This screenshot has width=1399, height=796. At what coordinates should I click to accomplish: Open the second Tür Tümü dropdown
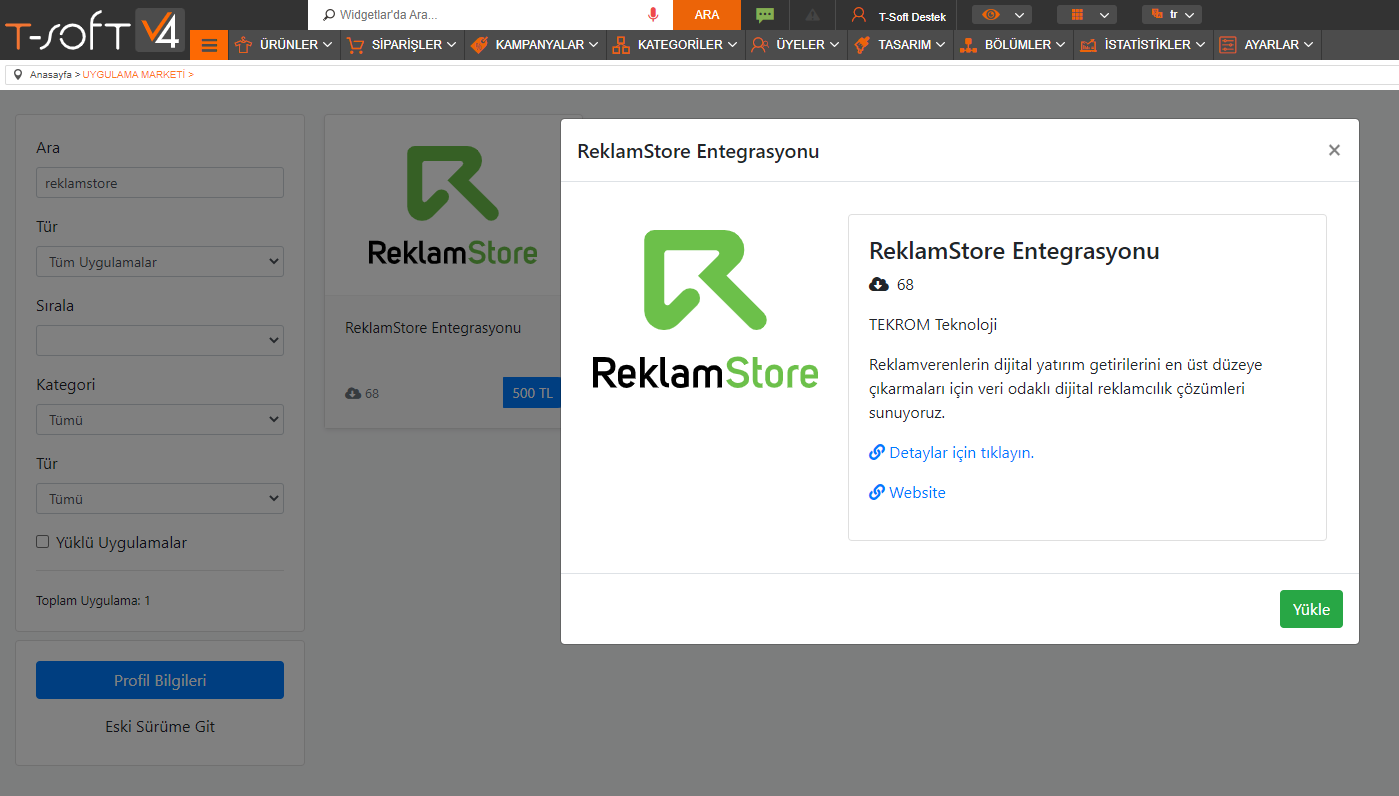(160, 499)
